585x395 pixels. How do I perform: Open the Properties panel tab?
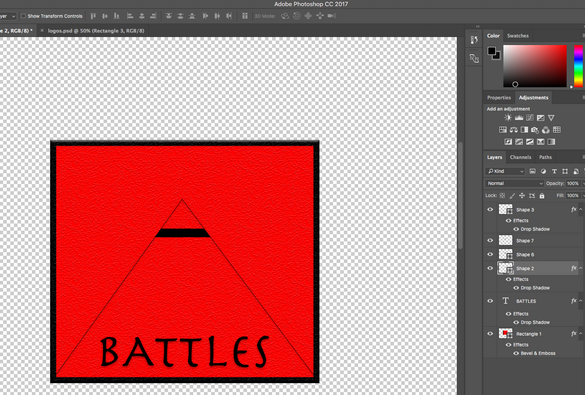click(x=498, y=98)
